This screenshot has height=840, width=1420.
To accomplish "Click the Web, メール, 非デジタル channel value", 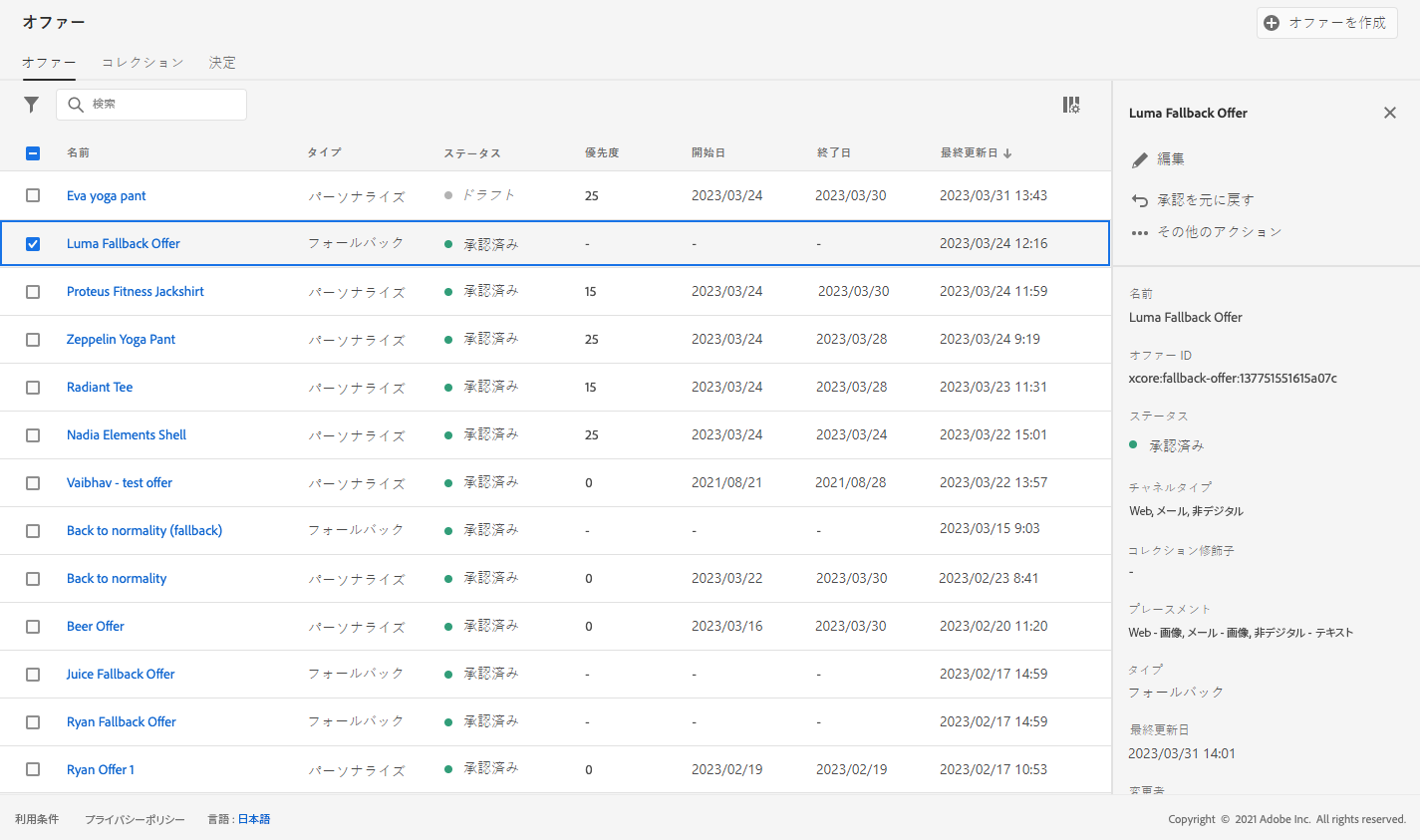I will click(1186, 511).
